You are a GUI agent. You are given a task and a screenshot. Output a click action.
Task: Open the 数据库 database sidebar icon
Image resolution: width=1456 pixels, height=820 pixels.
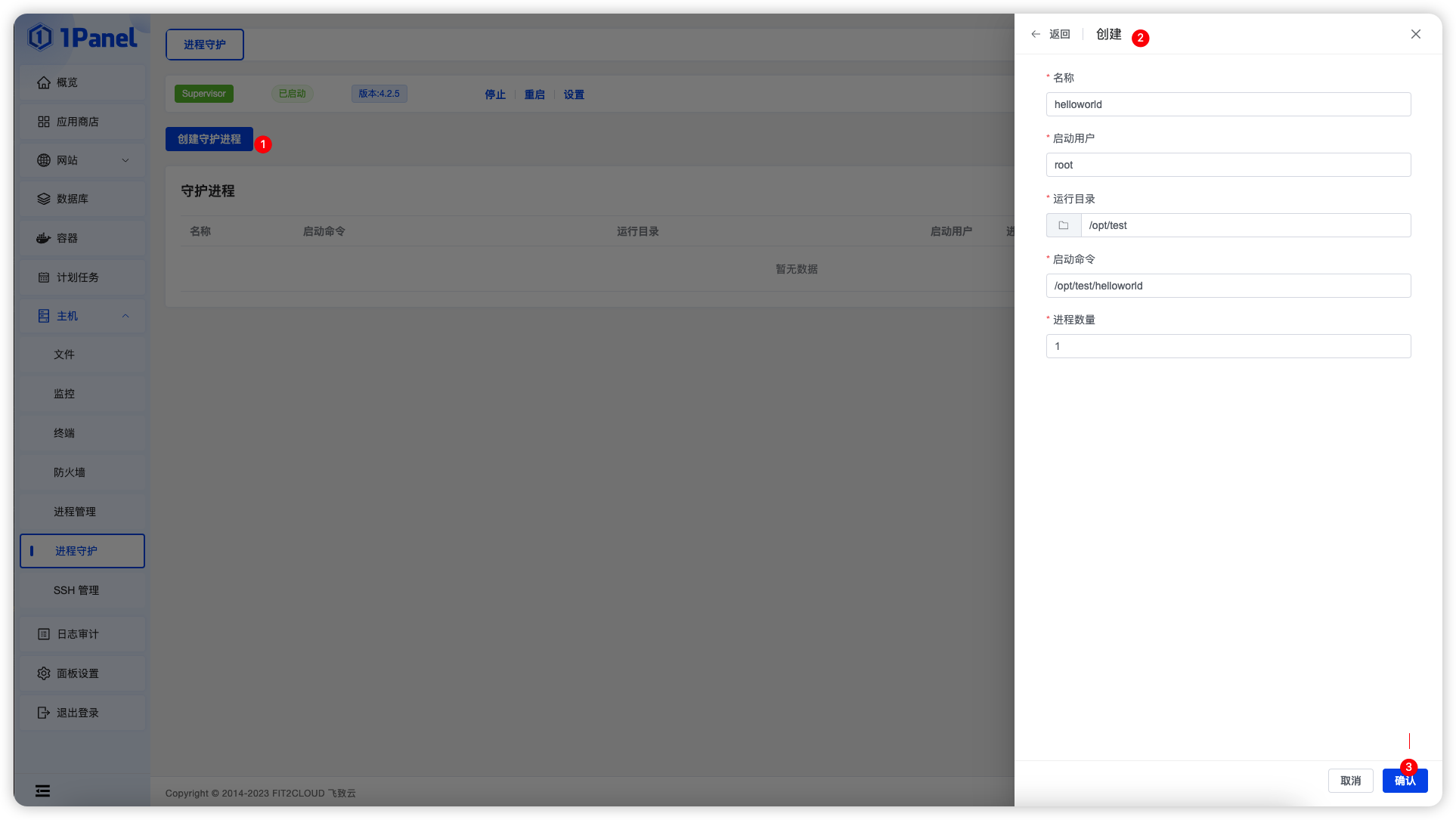(44, 198)
